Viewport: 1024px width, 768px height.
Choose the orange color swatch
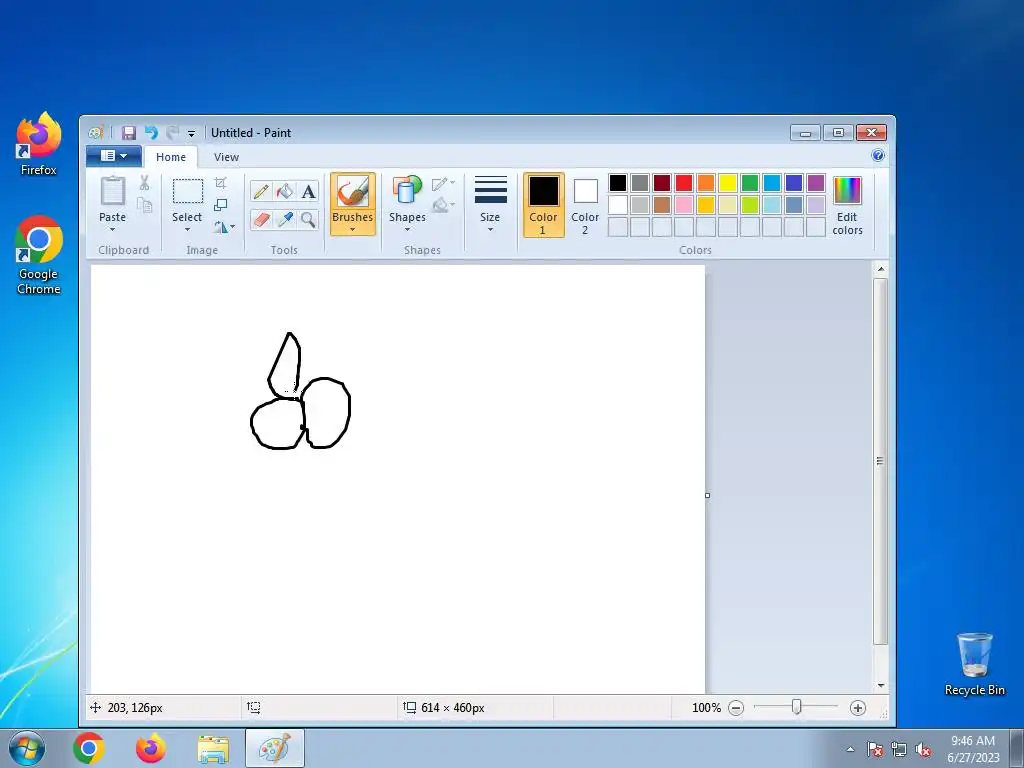(705, 183)
